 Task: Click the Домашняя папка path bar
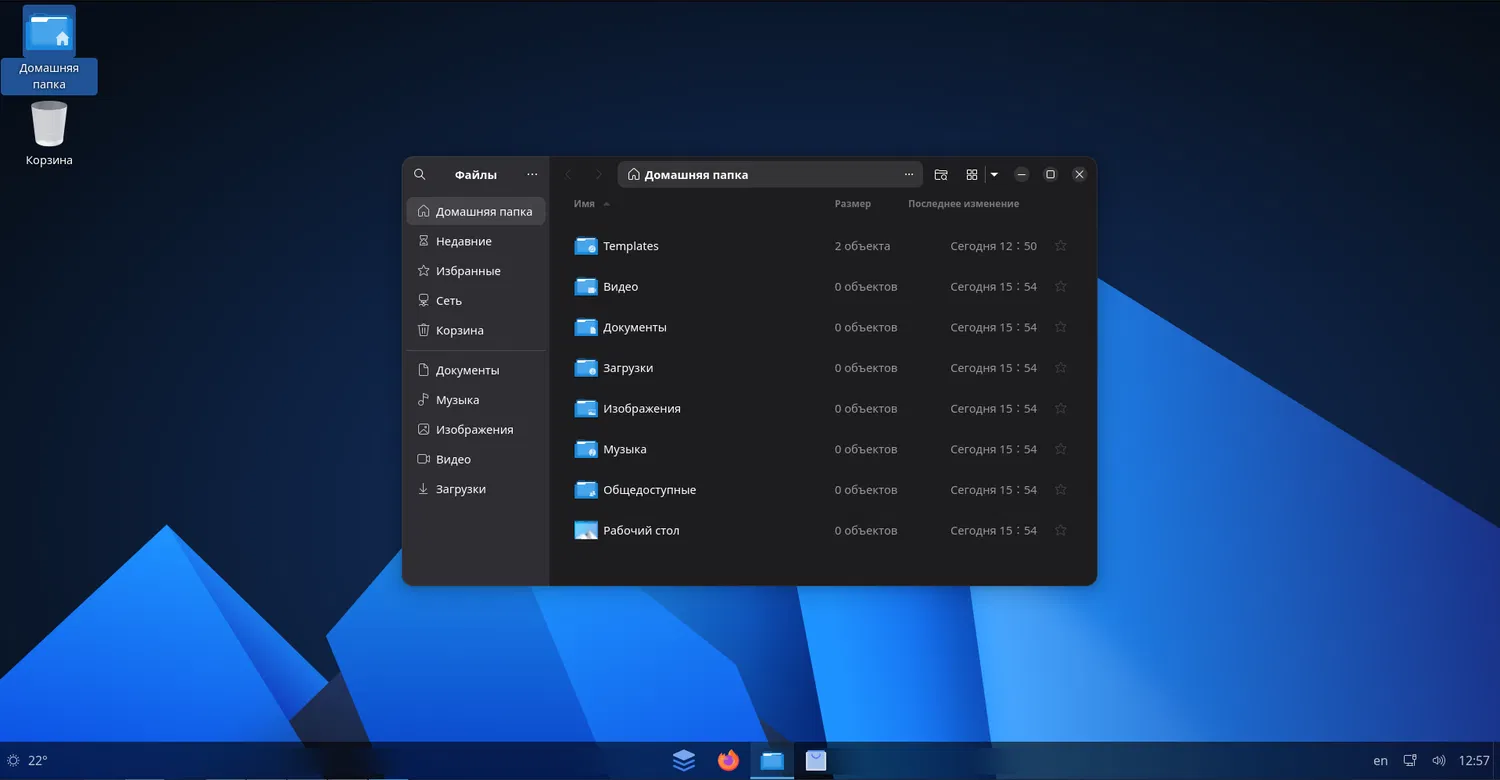[x=696, y=174]
